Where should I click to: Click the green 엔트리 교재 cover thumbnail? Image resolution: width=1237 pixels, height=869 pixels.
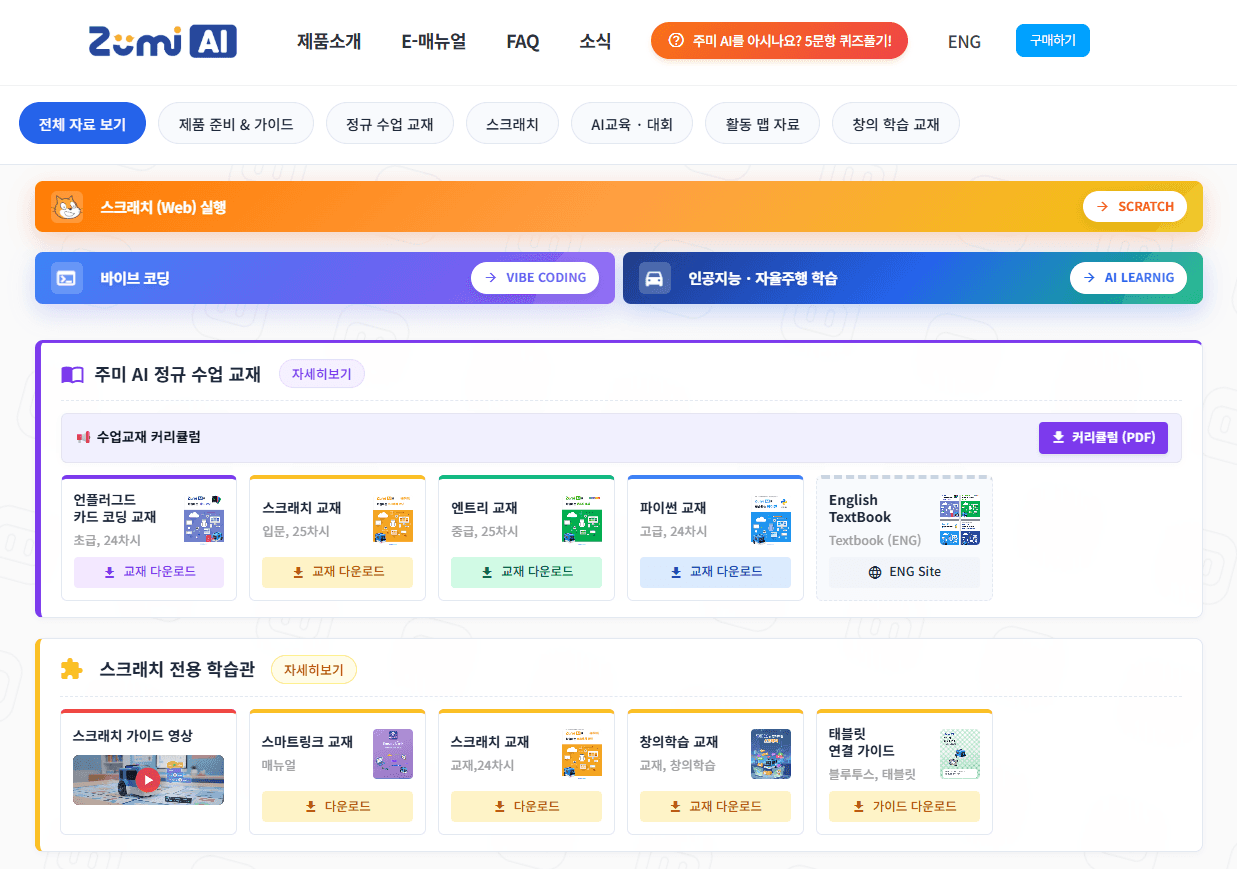(582, 518)
